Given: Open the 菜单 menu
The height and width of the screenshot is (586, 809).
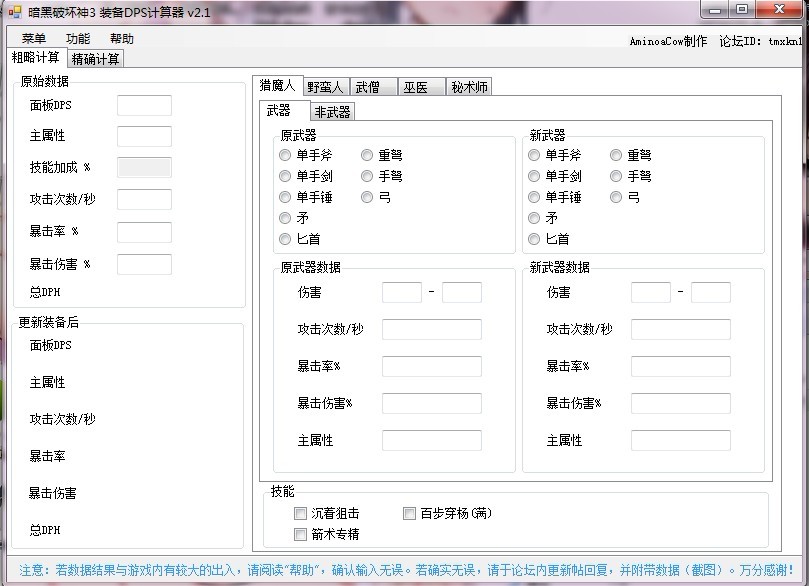Looking at the screenshot, I should [x=33, y=39].
